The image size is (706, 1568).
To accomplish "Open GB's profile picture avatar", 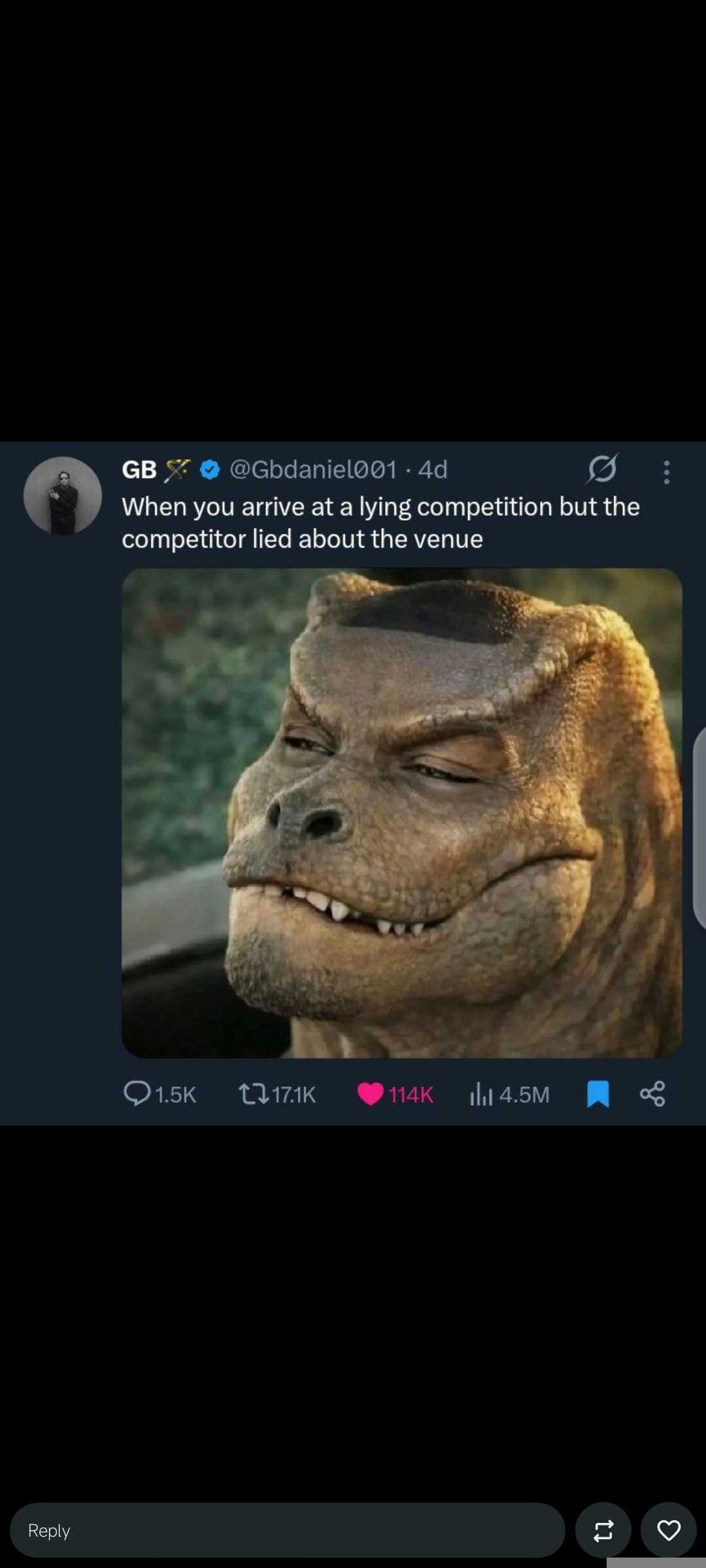I will (63, 495).
